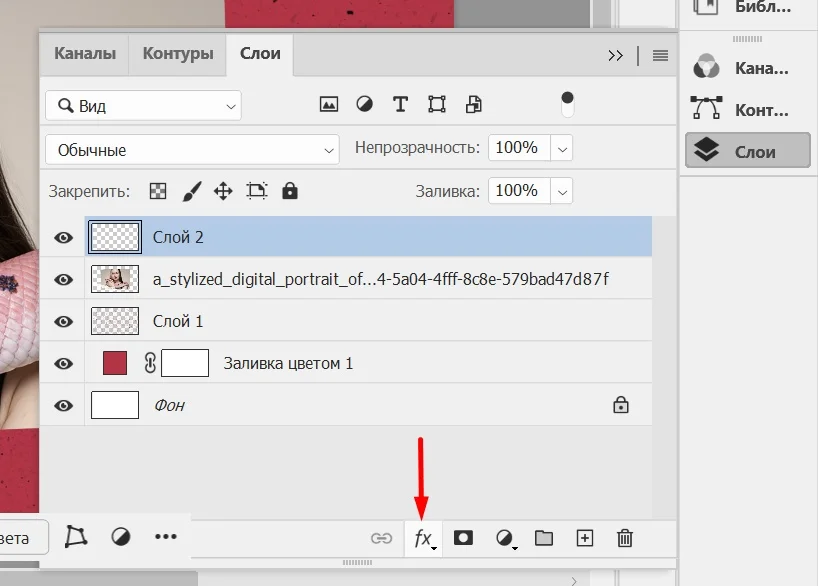Open more options three-dots in context bar

coord(166,536)
